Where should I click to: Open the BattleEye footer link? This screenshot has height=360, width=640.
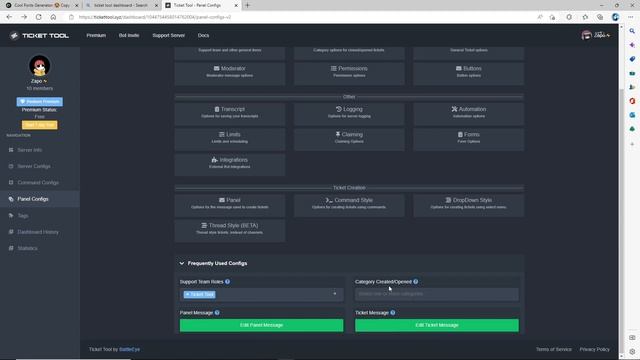click(129, 349)
